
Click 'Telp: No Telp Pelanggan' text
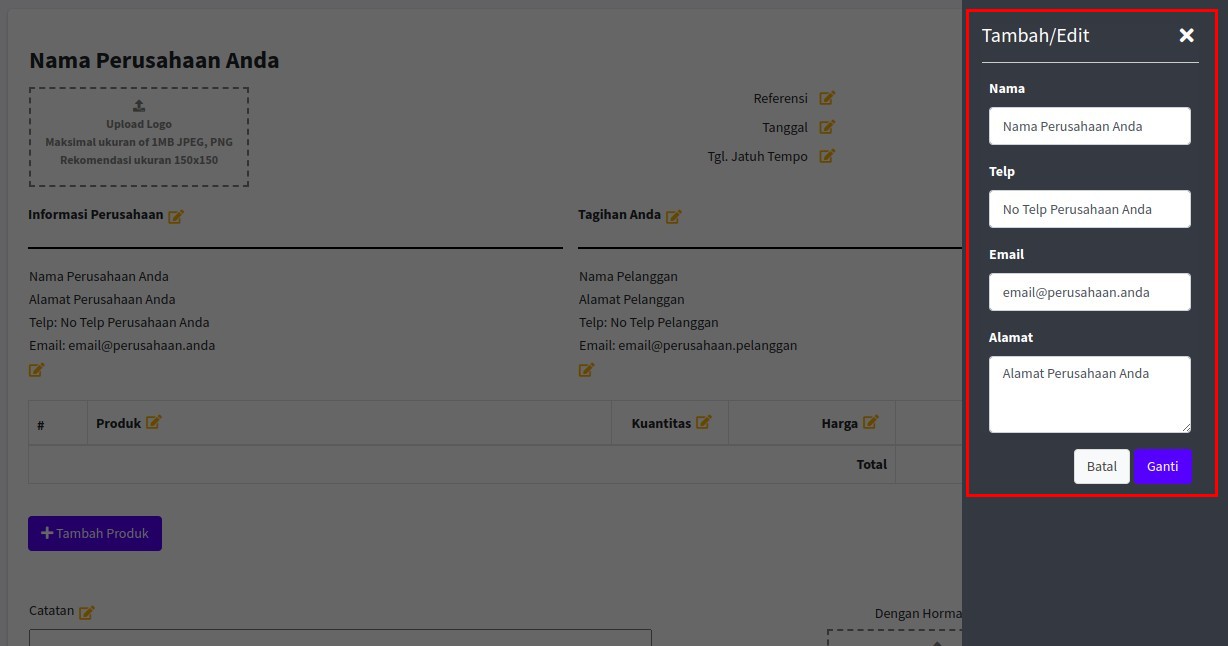pyautogui.click(x=649, y=322)
